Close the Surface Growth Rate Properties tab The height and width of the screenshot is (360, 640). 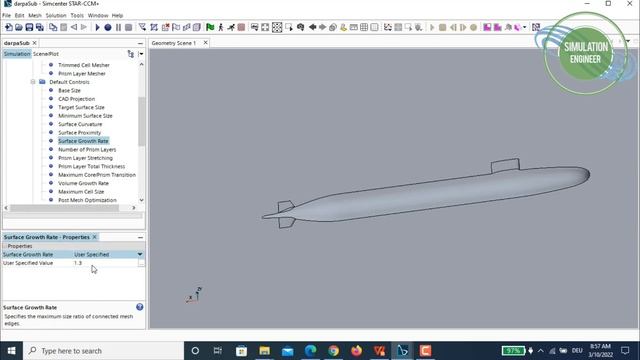click(x=95, y=237)
